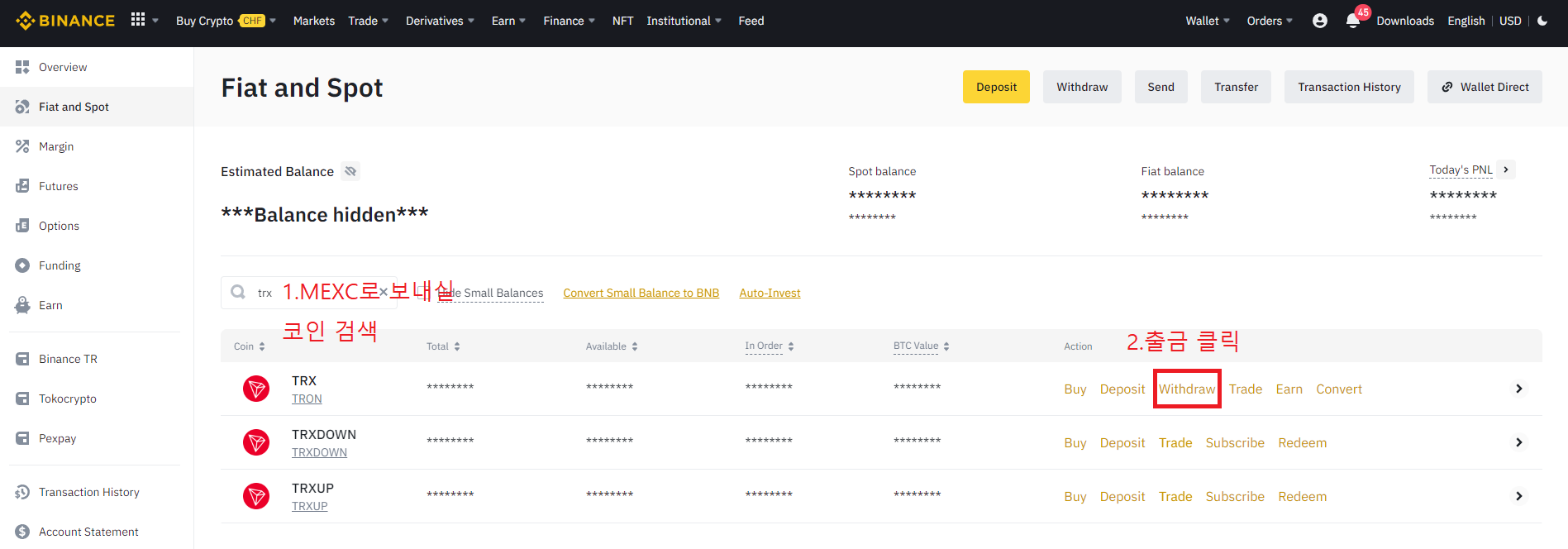Open the NFT page
Image resolution: width=1568 pixels, height=549 pixels.
coord(622,21)
